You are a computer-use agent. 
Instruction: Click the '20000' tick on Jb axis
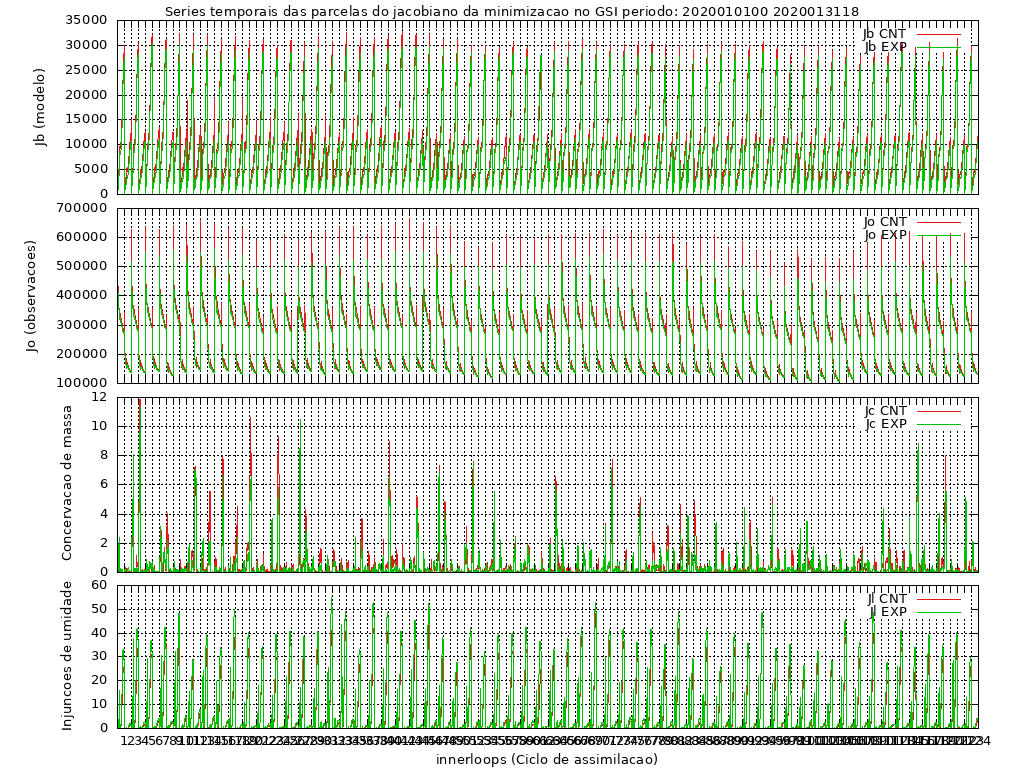click(x=86, y=95)
